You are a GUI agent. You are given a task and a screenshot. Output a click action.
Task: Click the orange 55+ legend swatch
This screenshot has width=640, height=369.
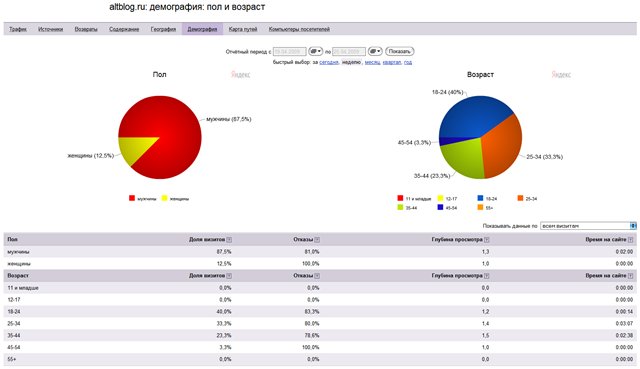[x=480, y=207]
